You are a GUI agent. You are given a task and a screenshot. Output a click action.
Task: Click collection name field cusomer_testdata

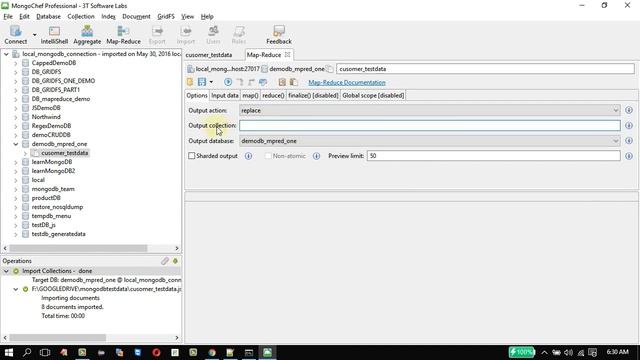click(x=485, y=69)
